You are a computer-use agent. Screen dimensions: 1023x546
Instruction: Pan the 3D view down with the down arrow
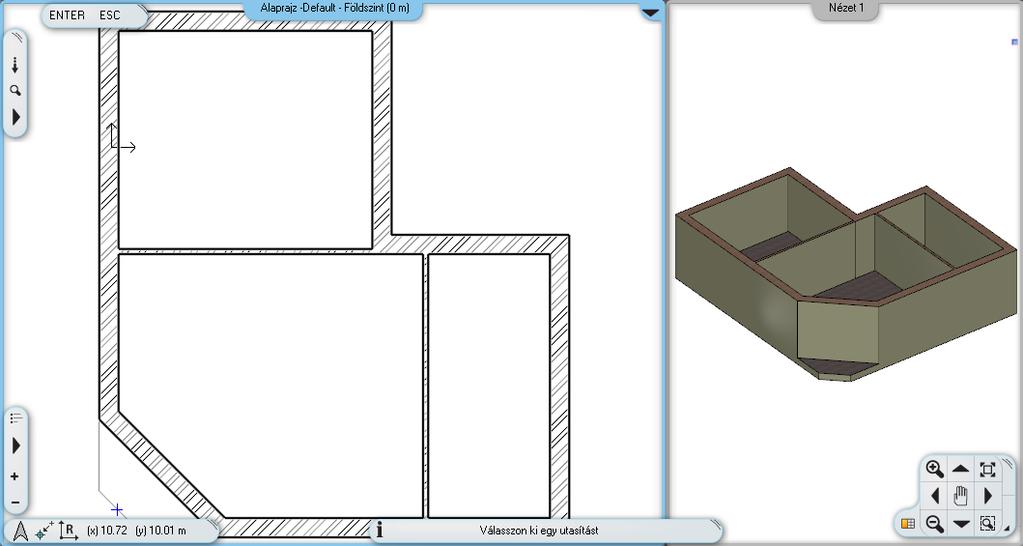tap(960, 523)
